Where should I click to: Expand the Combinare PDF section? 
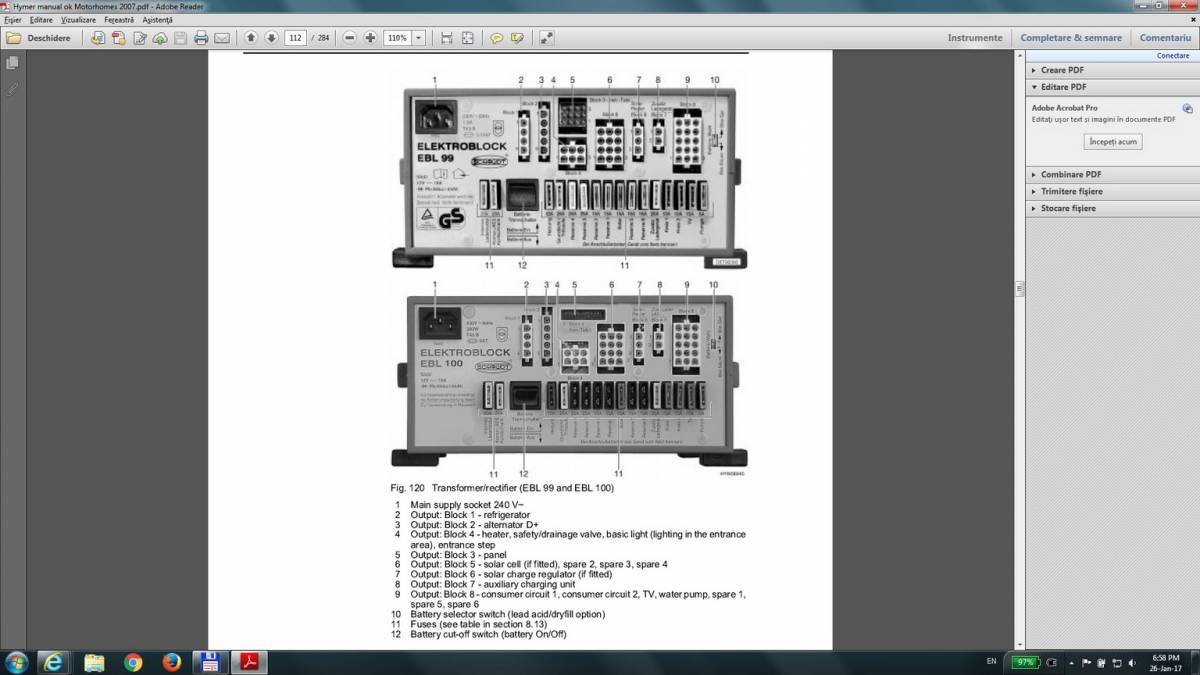pyautogui.click(x=1068, y=174)
